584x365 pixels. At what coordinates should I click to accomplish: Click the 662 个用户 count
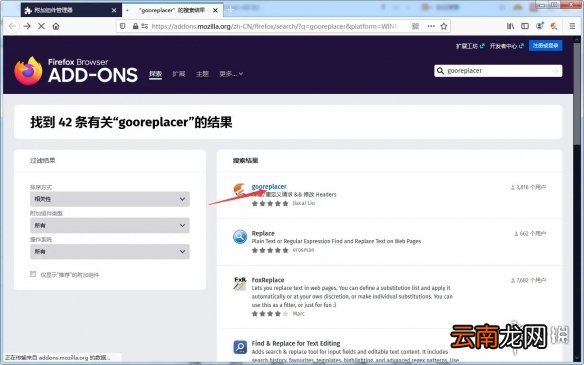[530, 234]
